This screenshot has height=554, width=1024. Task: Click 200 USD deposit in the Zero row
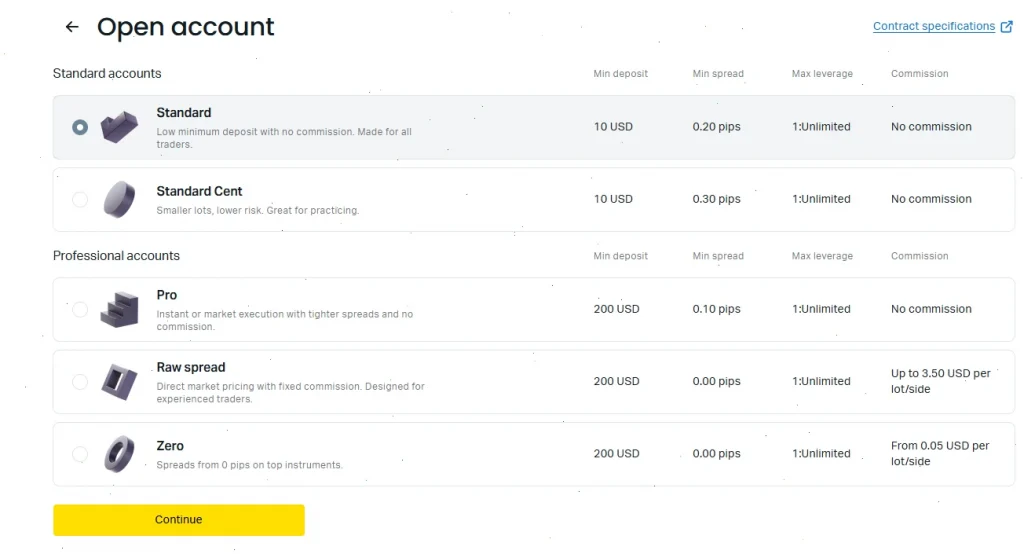coord(616,453)
